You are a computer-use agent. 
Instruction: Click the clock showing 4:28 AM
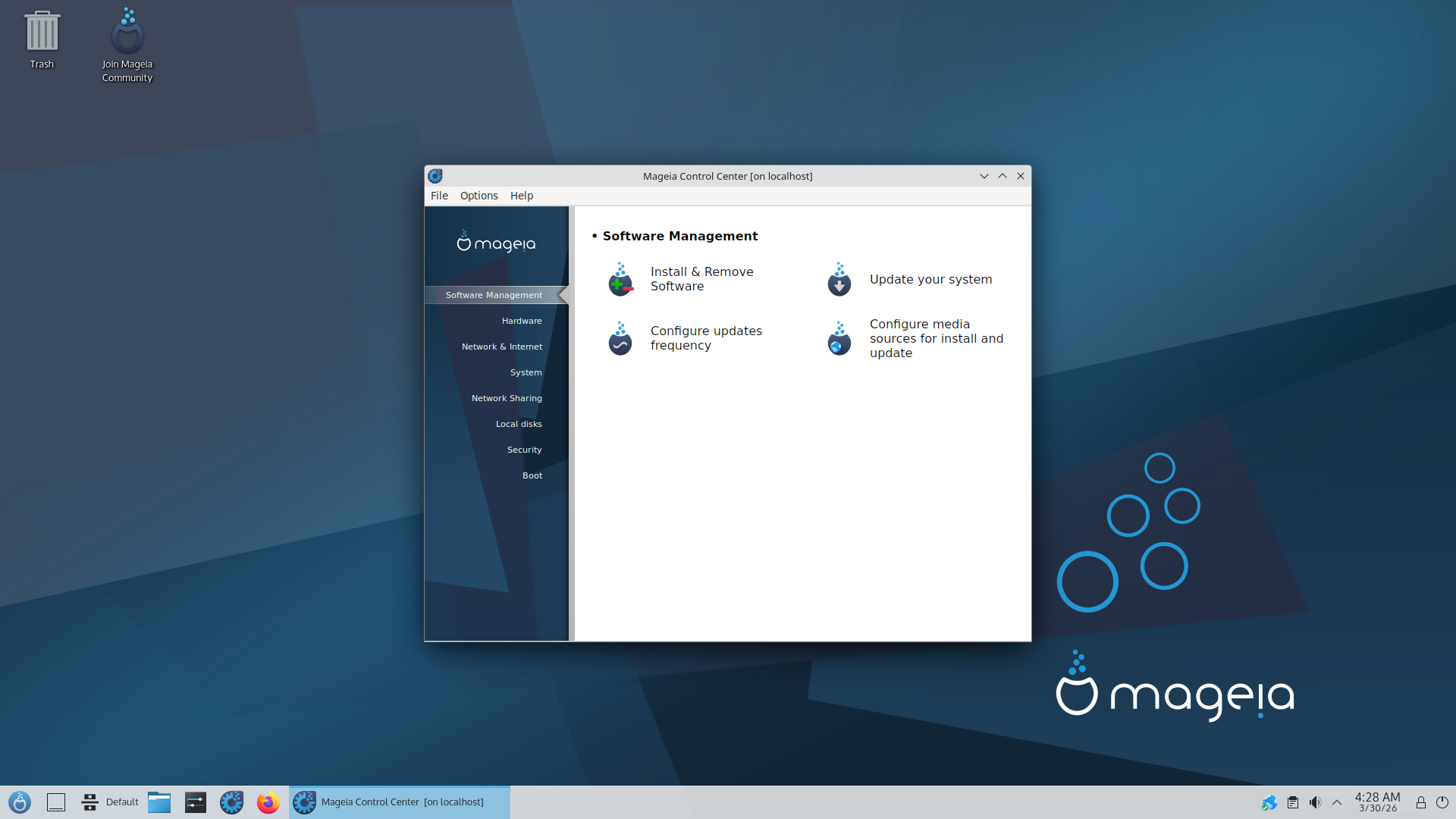[1377, 802]
